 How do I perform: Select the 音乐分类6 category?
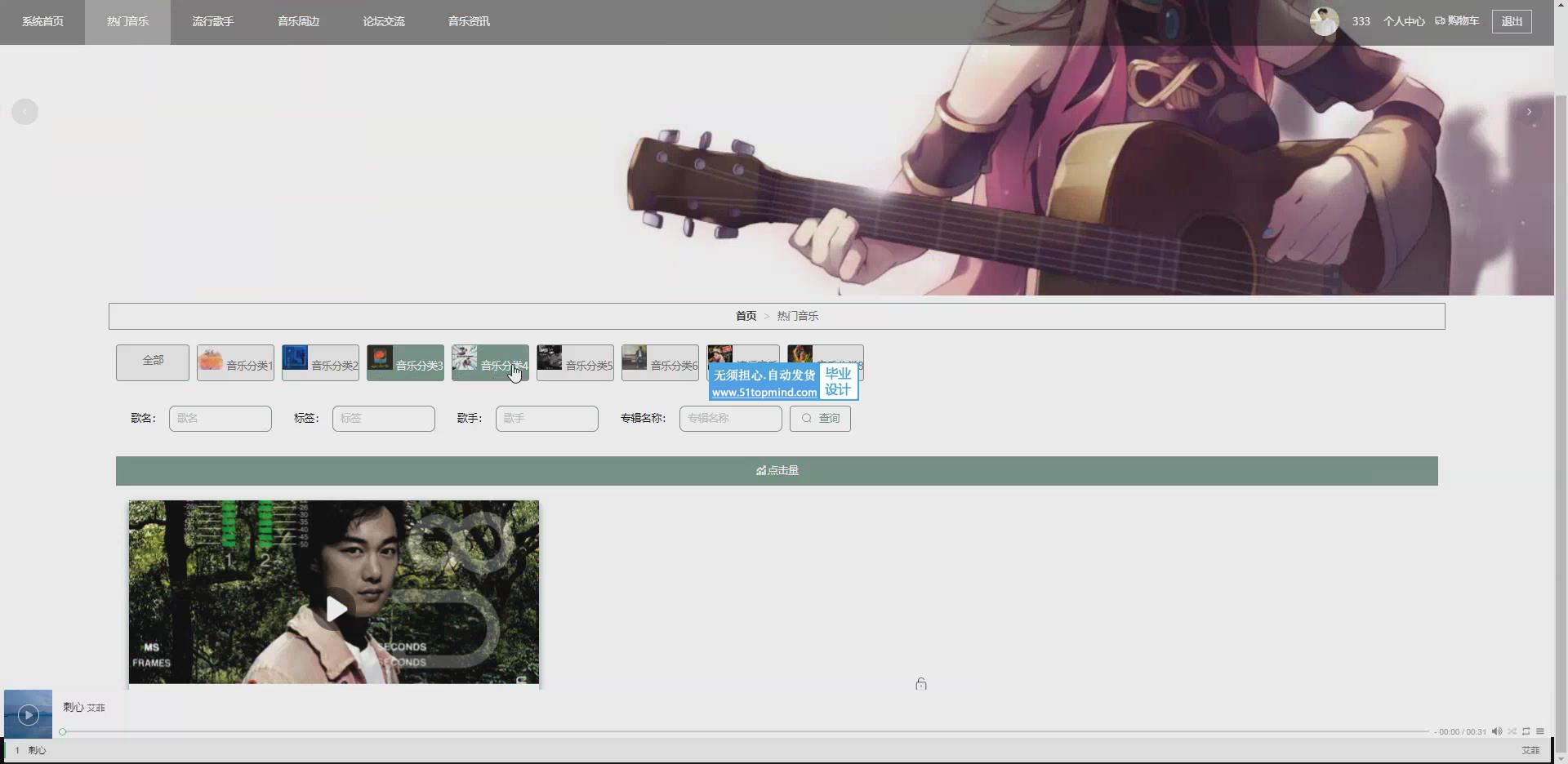tap(660, 362)
